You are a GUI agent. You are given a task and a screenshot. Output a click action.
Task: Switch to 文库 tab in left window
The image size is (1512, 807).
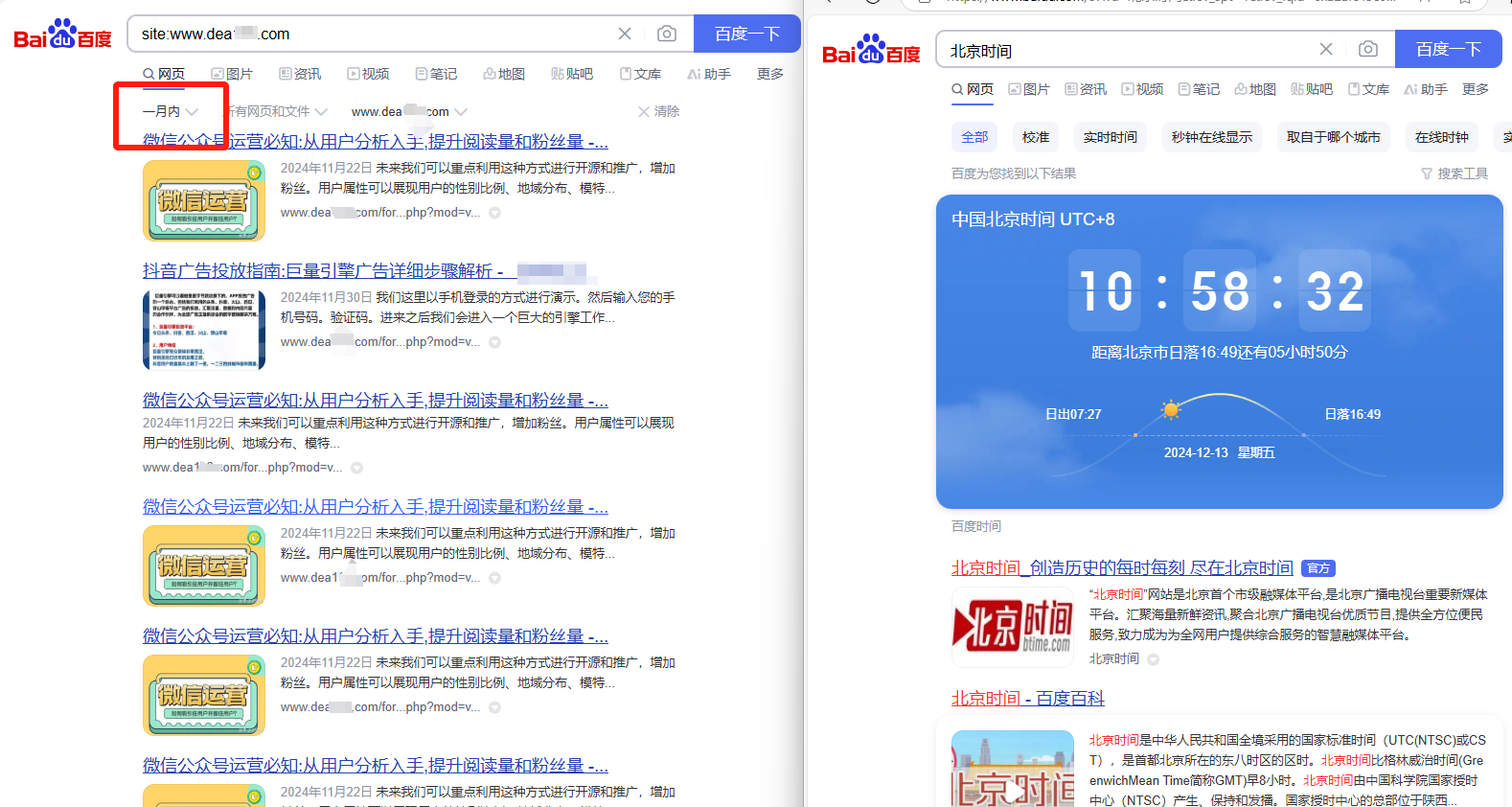(640, 74)
